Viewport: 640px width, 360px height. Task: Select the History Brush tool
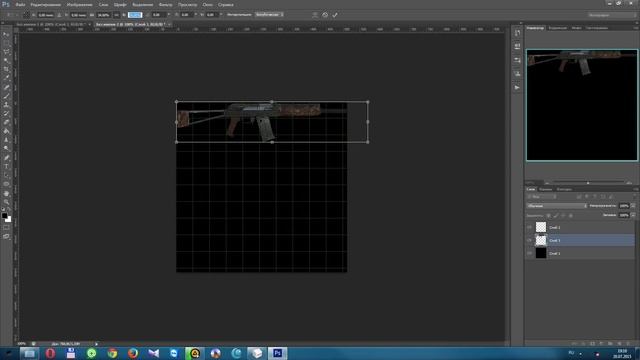(6, 113)
